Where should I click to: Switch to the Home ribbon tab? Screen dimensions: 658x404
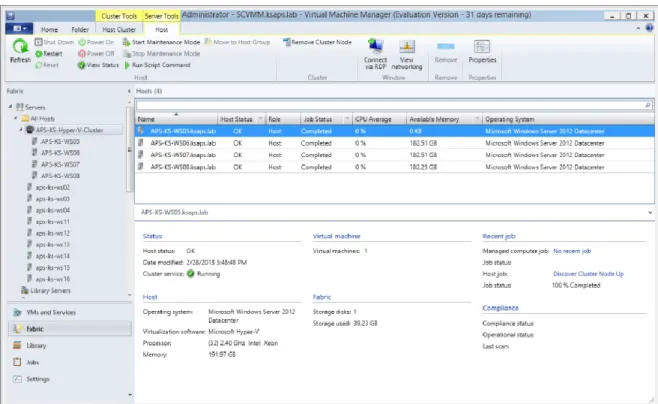(50, 29)
